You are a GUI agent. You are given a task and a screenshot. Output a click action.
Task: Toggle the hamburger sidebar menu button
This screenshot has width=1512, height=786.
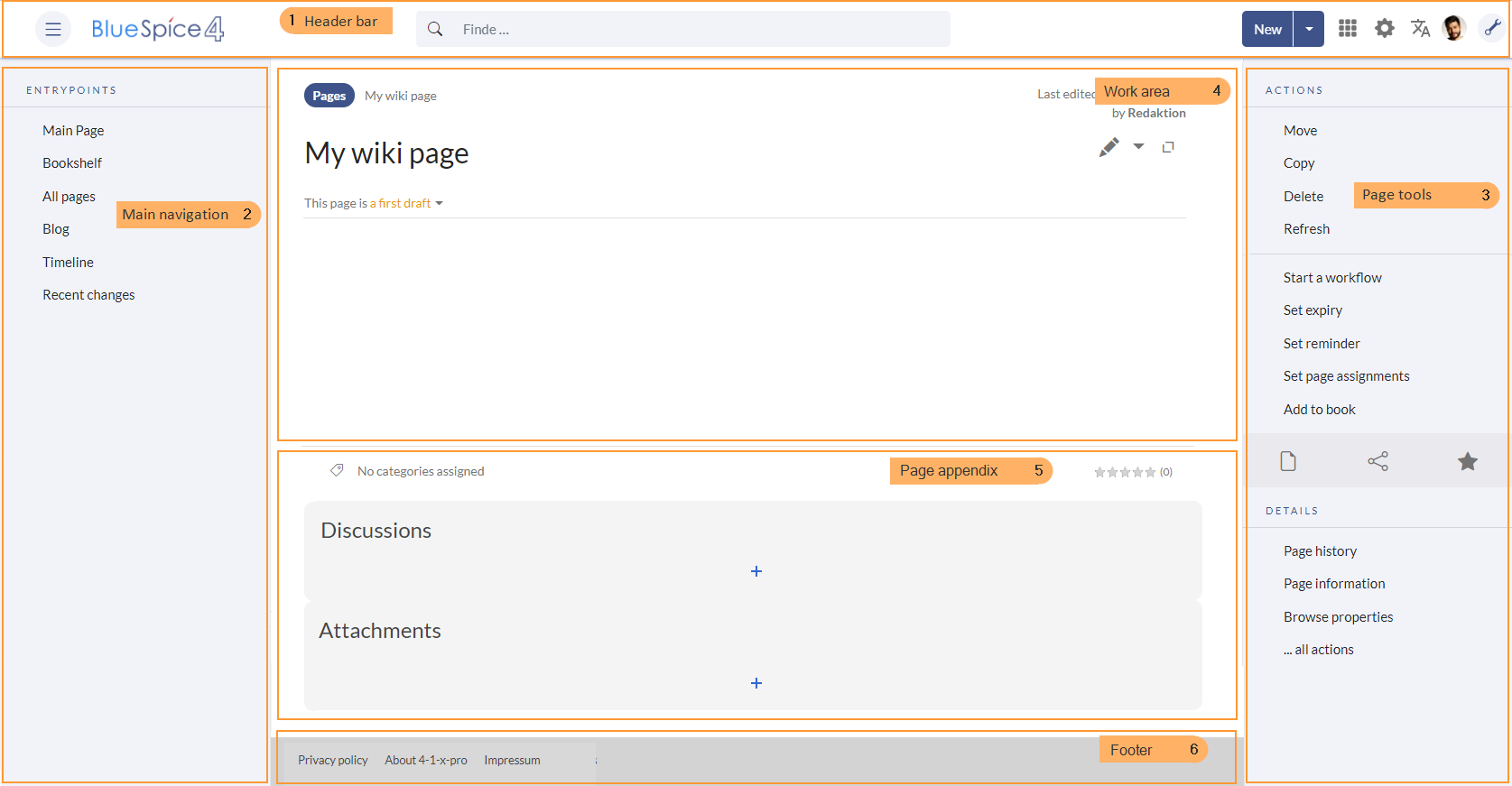coord(53,29)
